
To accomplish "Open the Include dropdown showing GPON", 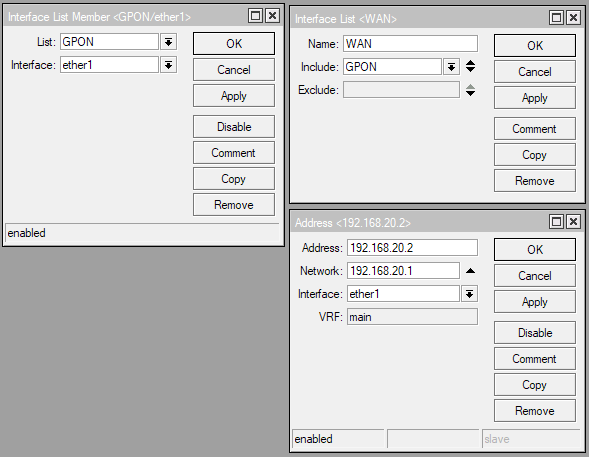I will coord(451,67).
